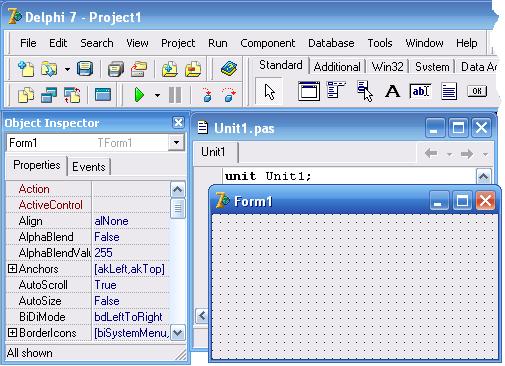Screen dimensions: 505x366
Task: Select the PopupMenu component icon
Action: (x=365, y=91)
